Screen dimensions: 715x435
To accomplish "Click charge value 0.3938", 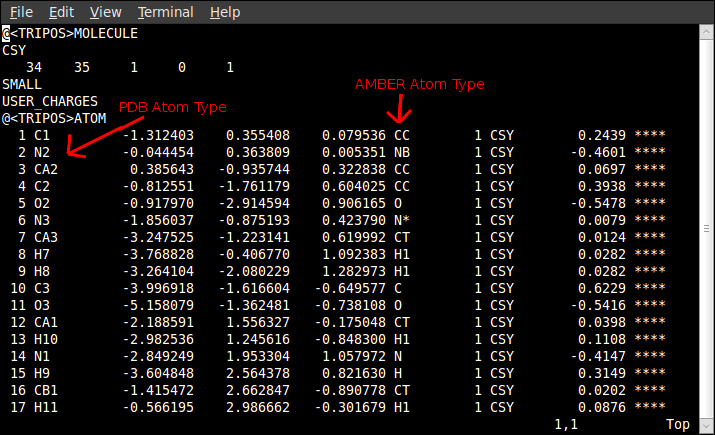I will [x=602, y=186].
